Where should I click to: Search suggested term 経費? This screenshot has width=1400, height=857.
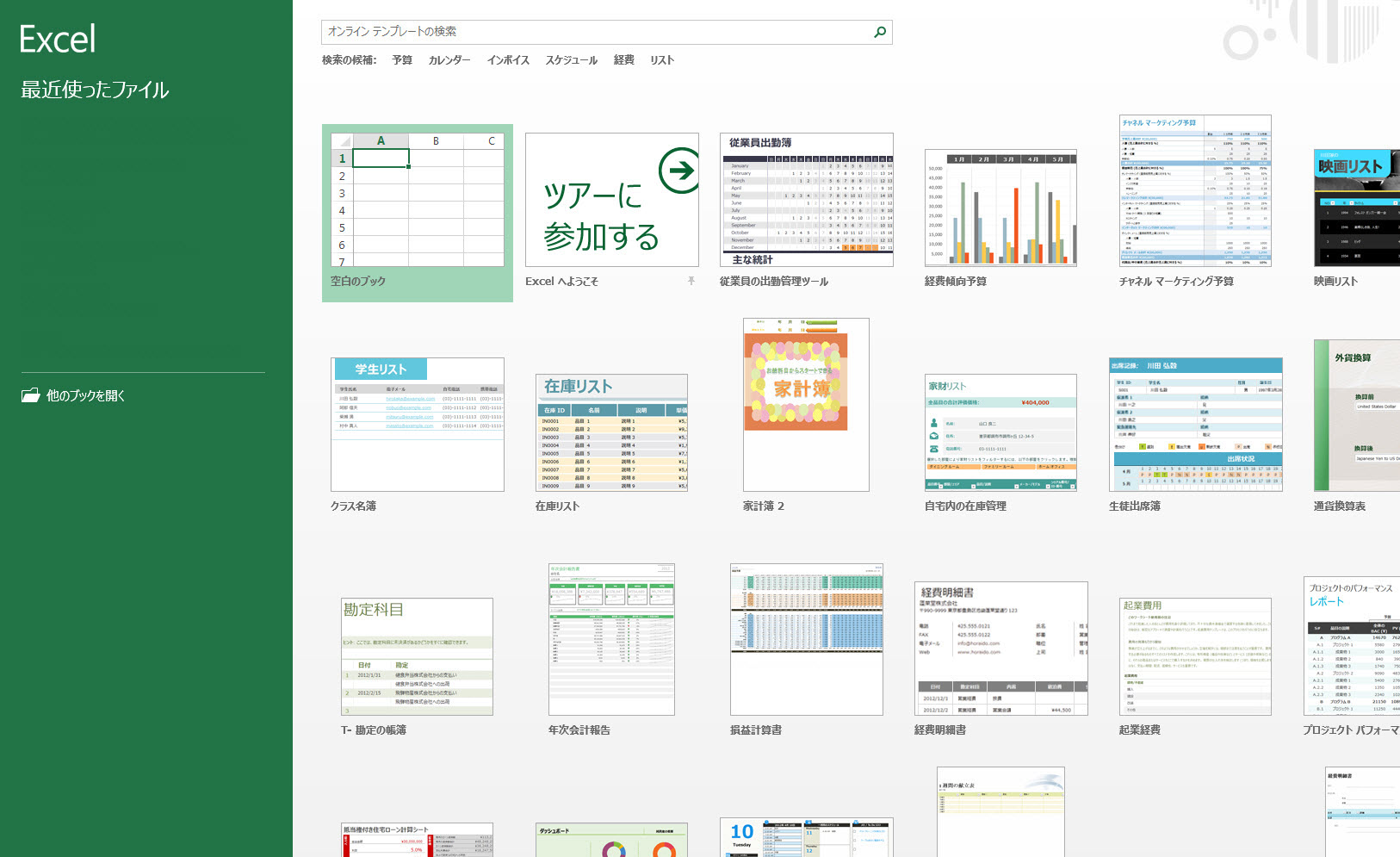(624, 60)
